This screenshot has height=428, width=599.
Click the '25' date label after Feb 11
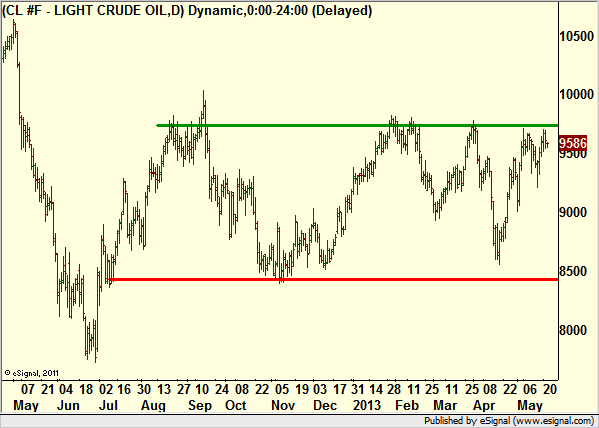[x=433, y=390]
